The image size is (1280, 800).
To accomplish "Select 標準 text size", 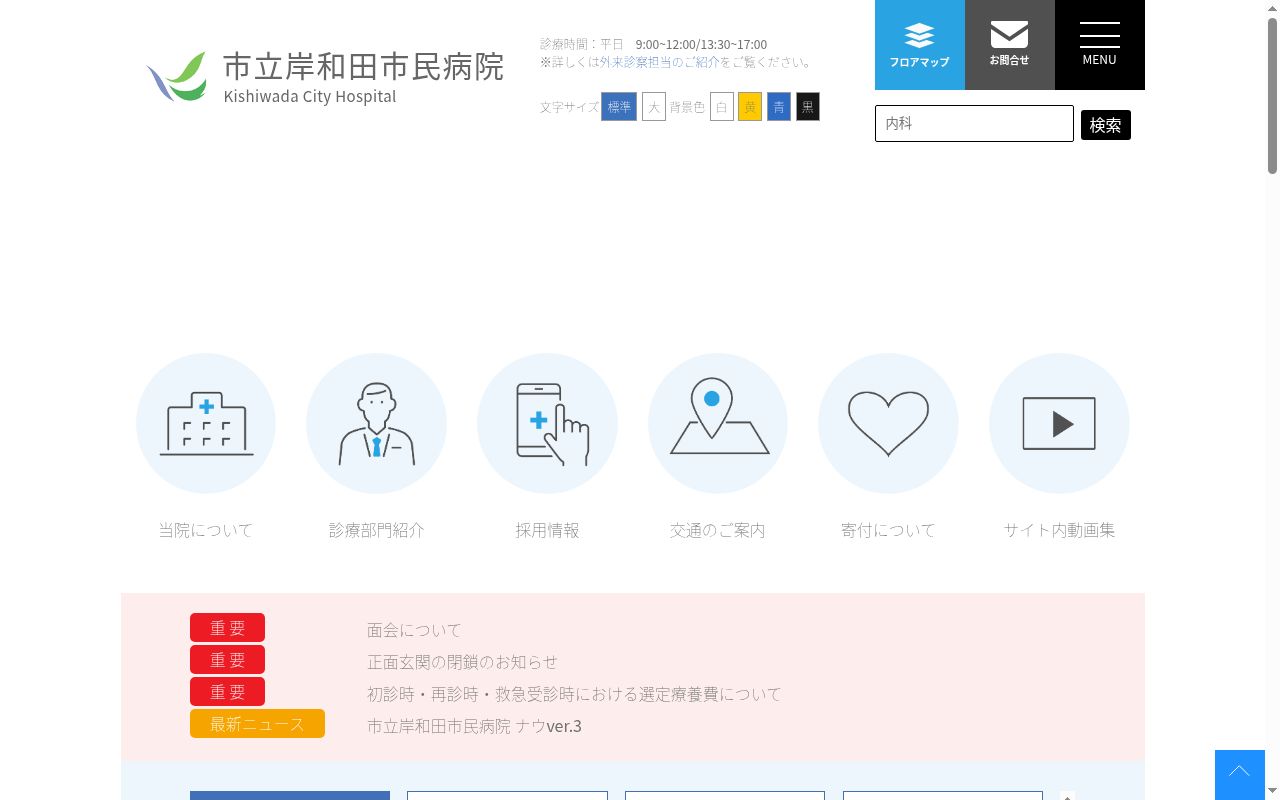I will [619, 107].
